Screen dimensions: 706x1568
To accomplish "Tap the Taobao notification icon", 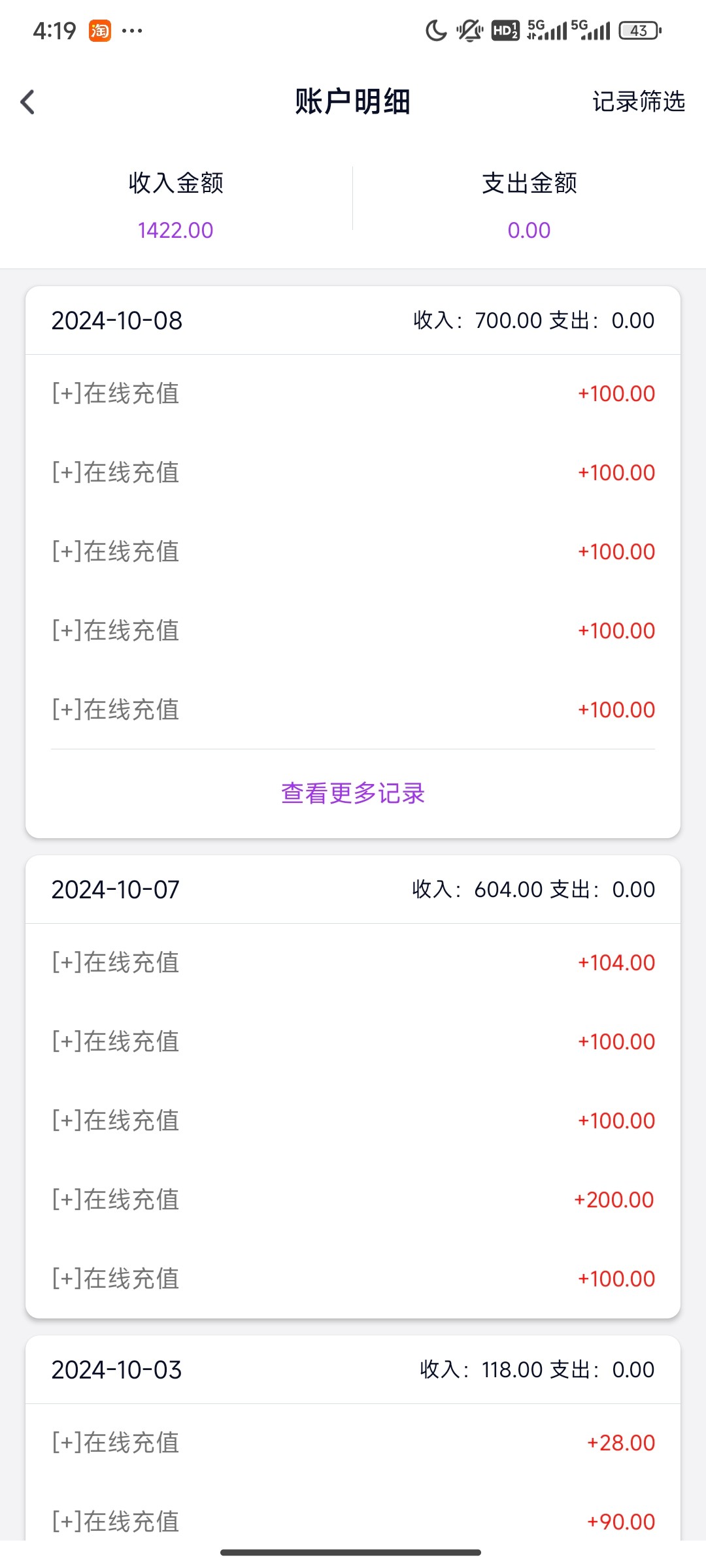I will point(100,31).
